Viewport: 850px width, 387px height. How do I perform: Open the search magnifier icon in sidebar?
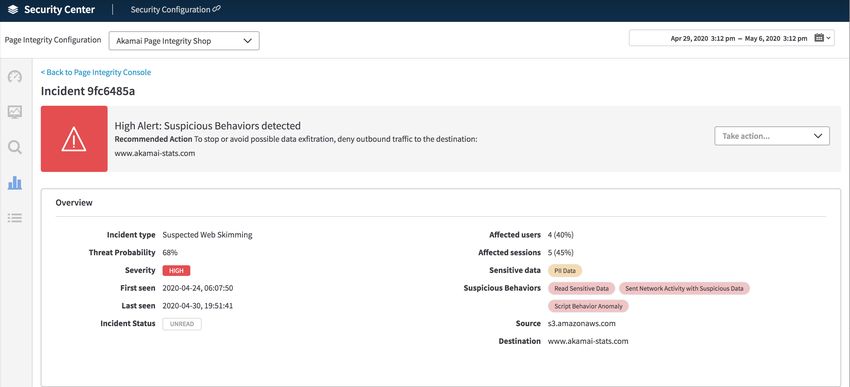point(15,147)
